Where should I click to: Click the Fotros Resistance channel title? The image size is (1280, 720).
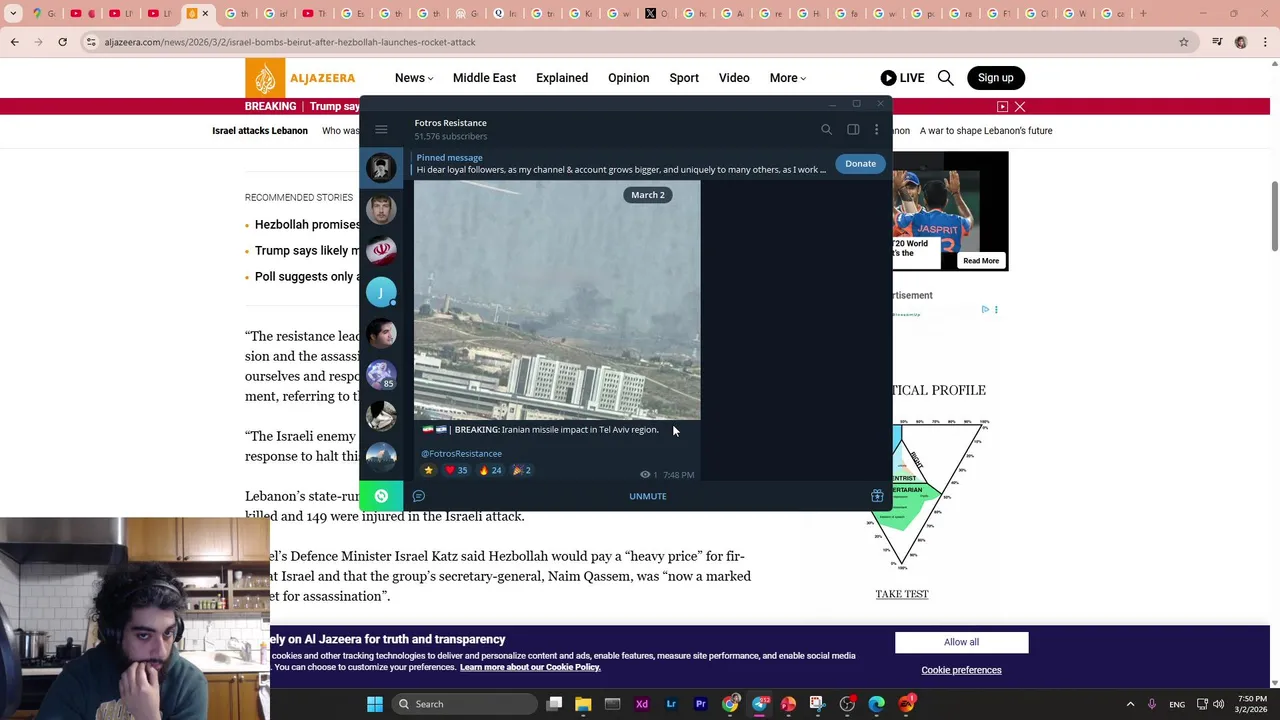pos(450,122)
